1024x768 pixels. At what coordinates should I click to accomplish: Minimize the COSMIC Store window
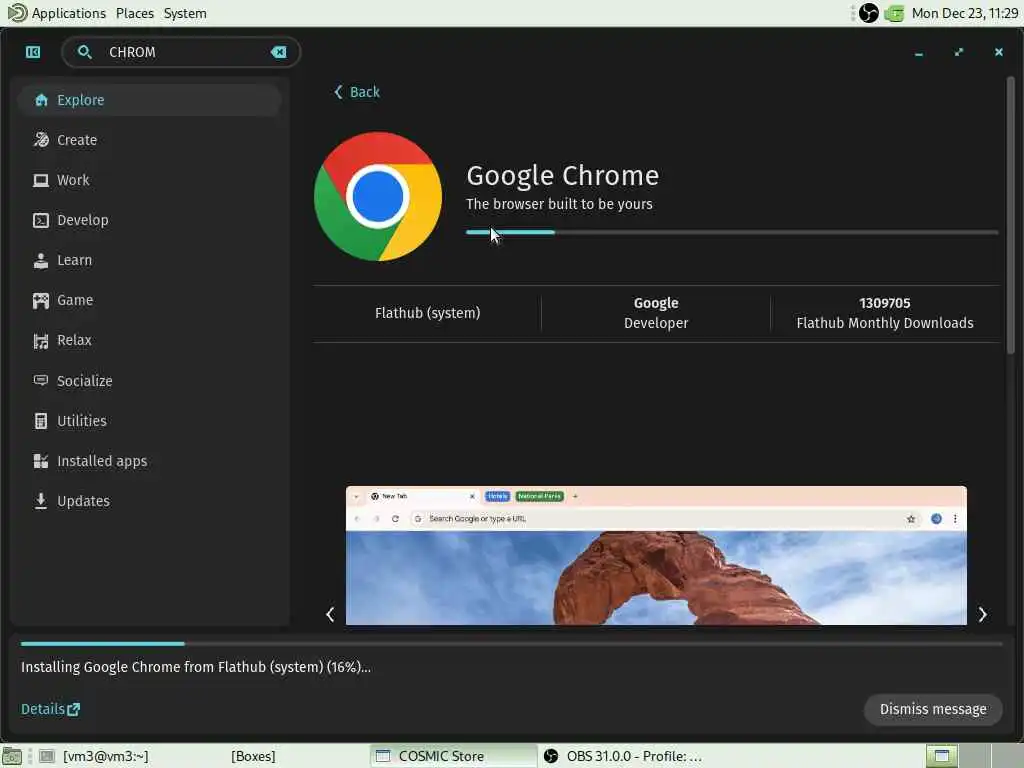pyautogui.click(x=919, y=52)
